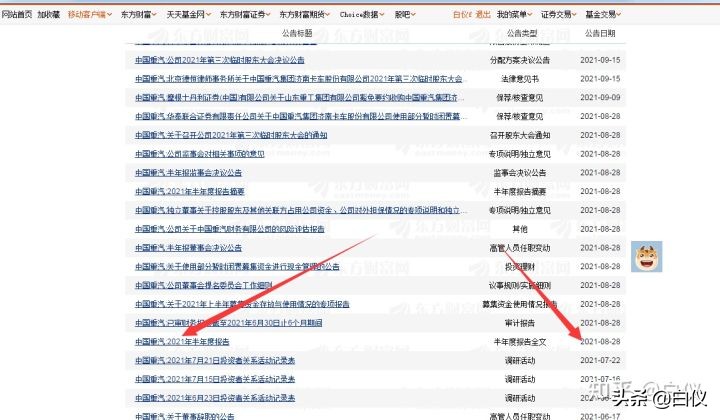The height and width of the screenshot is (420, 720).
Task: Open 2021年第三次临时股东大会决议公告 announcement
Action: point(219,60)
